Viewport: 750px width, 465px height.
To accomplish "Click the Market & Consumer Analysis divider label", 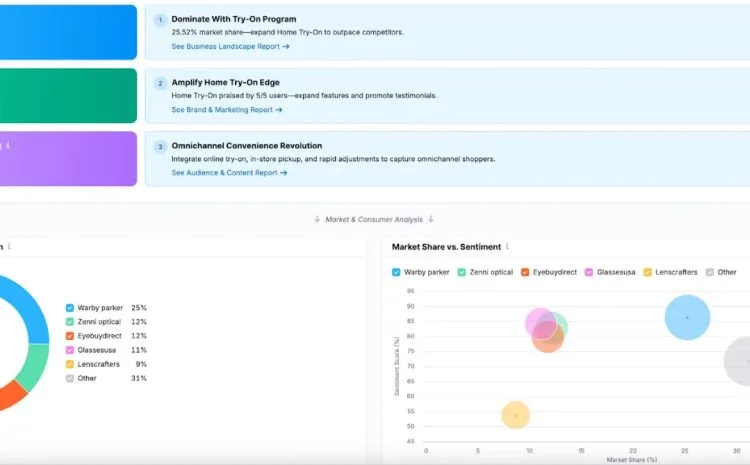I will pyautogui.click(x=374, y=220).
